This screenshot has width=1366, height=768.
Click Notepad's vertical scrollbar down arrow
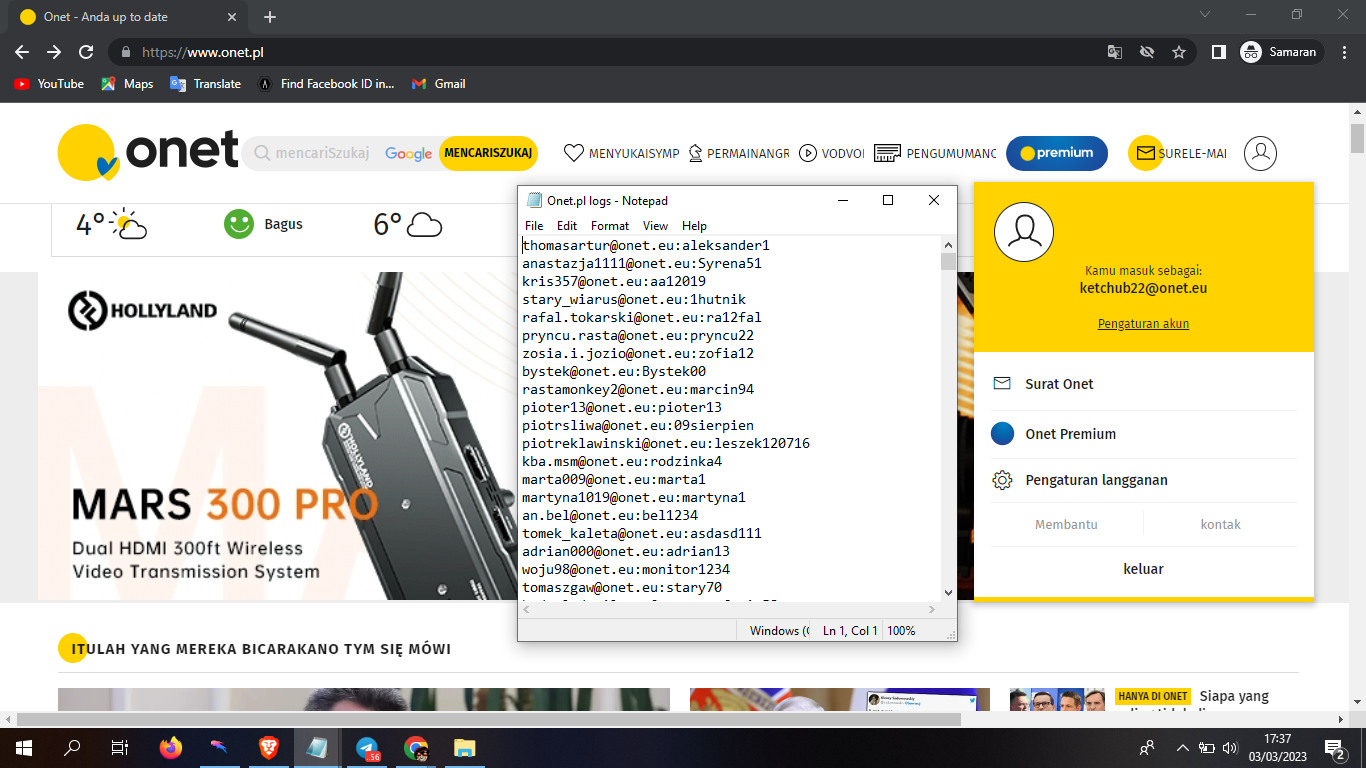click(x=948, y=593)
